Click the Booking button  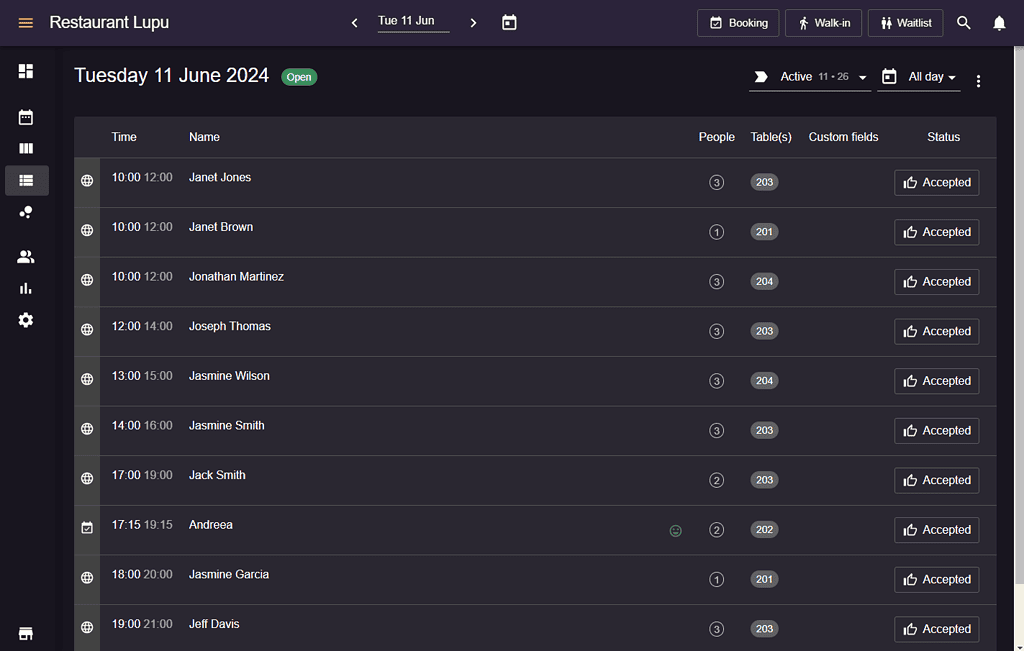pyautogui.click(x=738, y=23)
